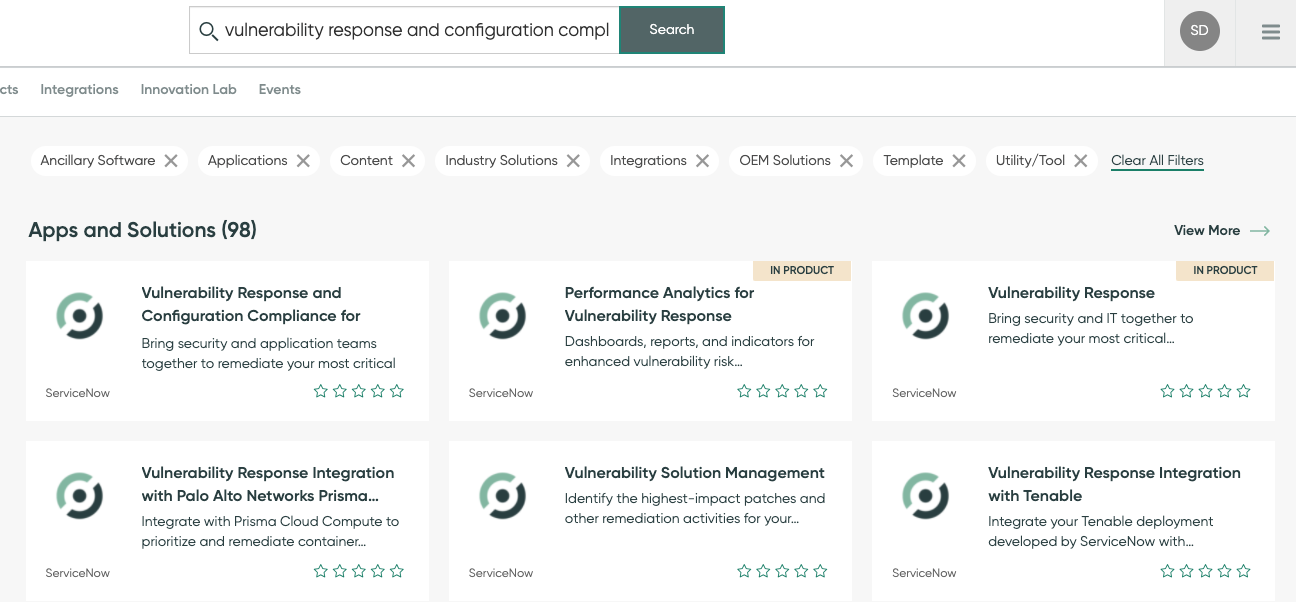
Task: Click IN PRODUCT badge on Performance Analytics card
Action: (802, 271)
